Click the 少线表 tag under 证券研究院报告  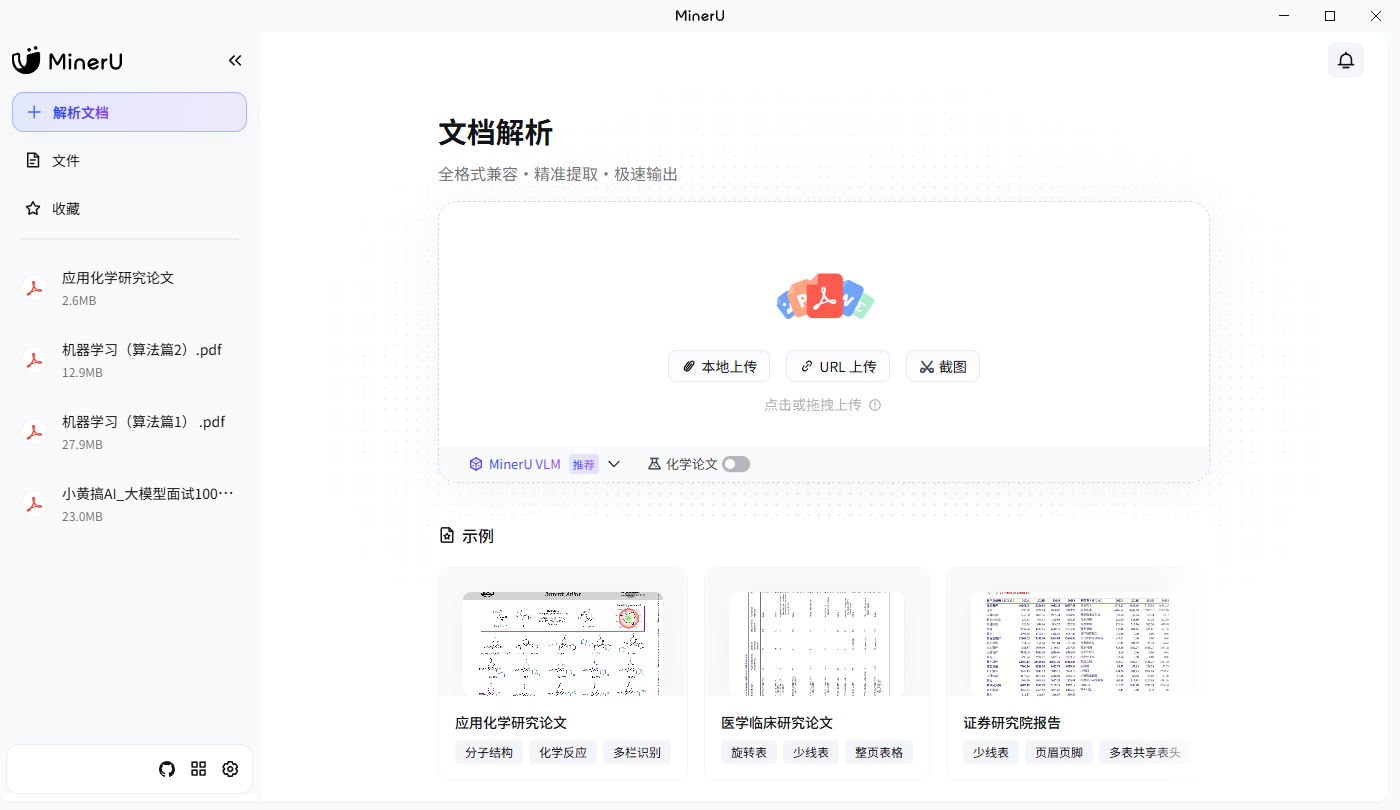[x=991, y=752]
